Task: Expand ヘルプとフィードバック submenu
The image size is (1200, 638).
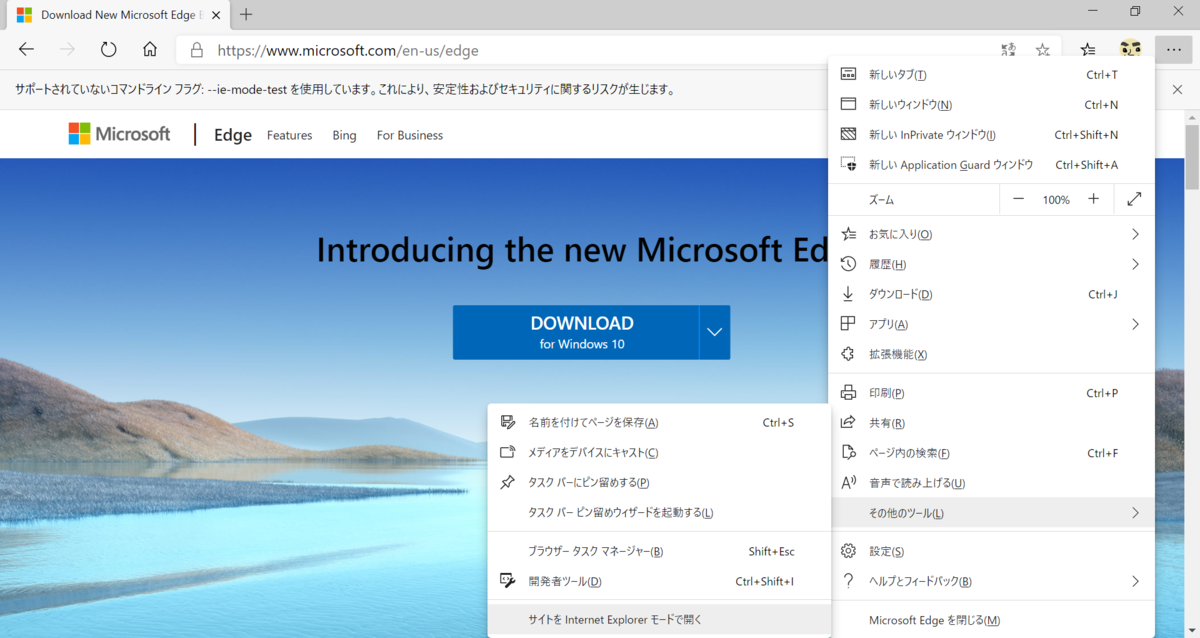Action: (x=992, y=581)
